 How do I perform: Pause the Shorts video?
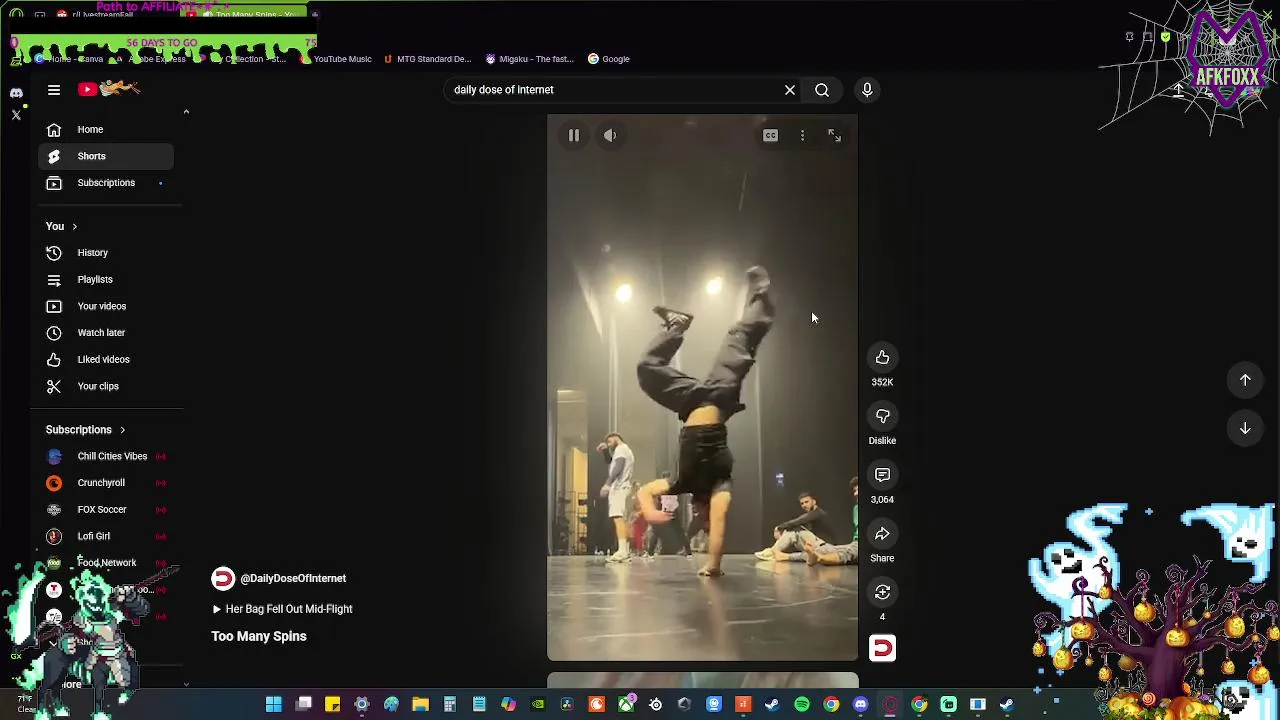tap(574, 135)
